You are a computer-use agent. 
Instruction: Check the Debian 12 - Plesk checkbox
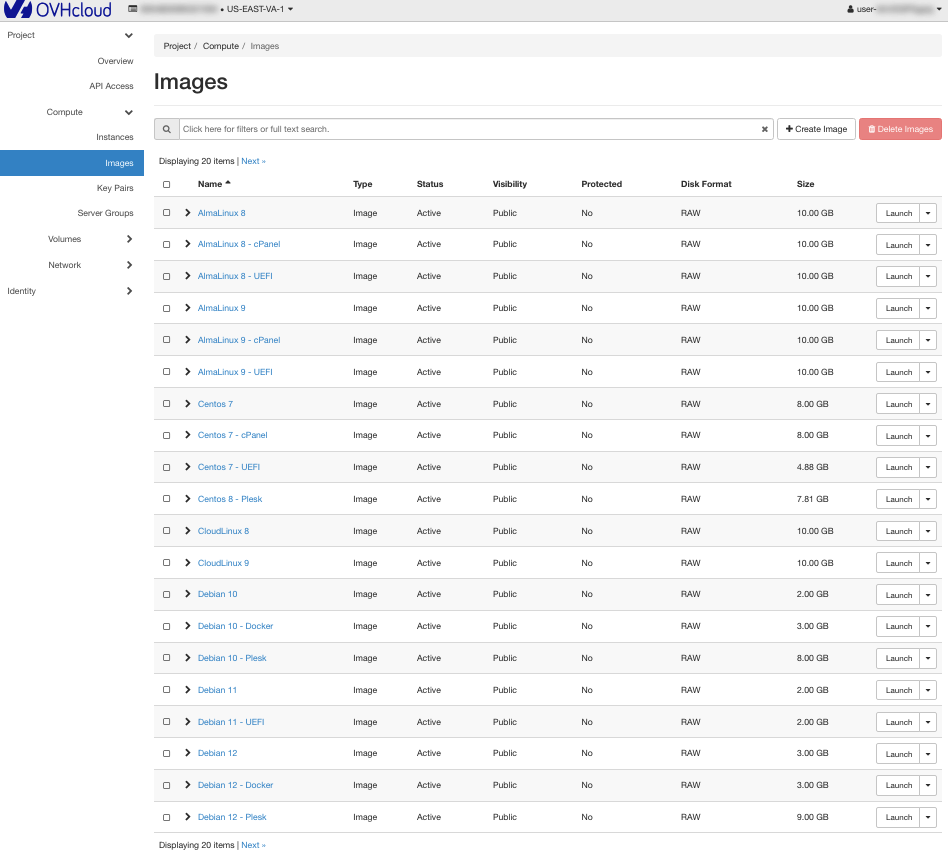click(x=166, y=817)
